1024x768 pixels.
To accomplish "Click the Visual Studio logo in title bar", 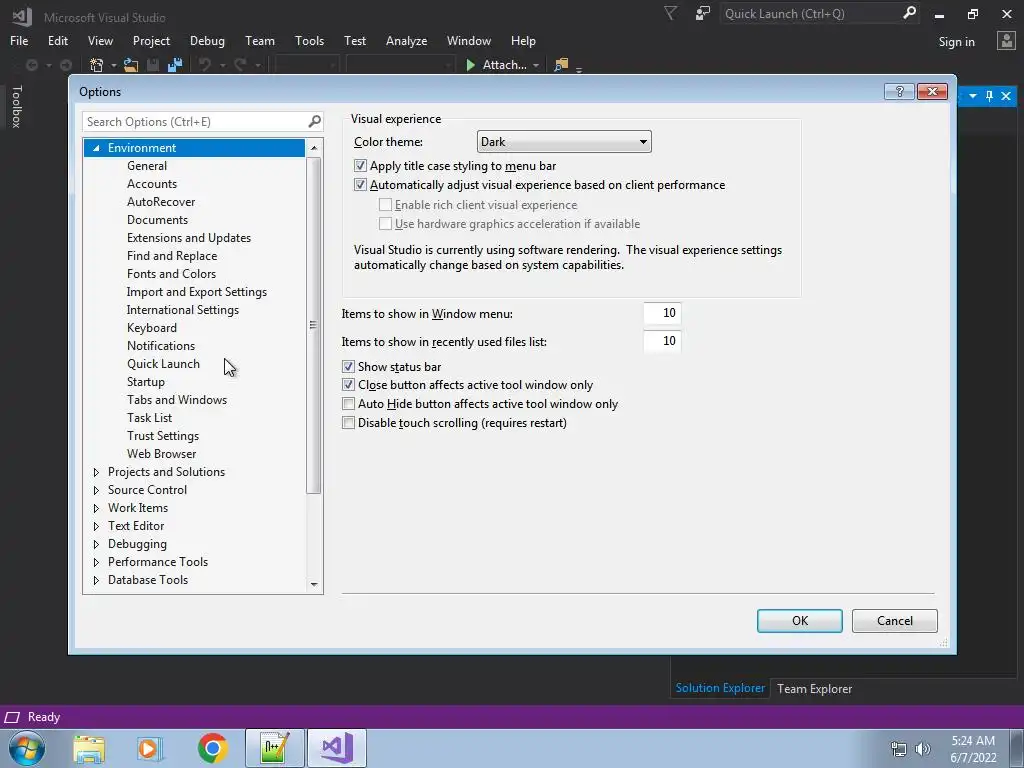I will pyautogui.click(x=22, y=16).
